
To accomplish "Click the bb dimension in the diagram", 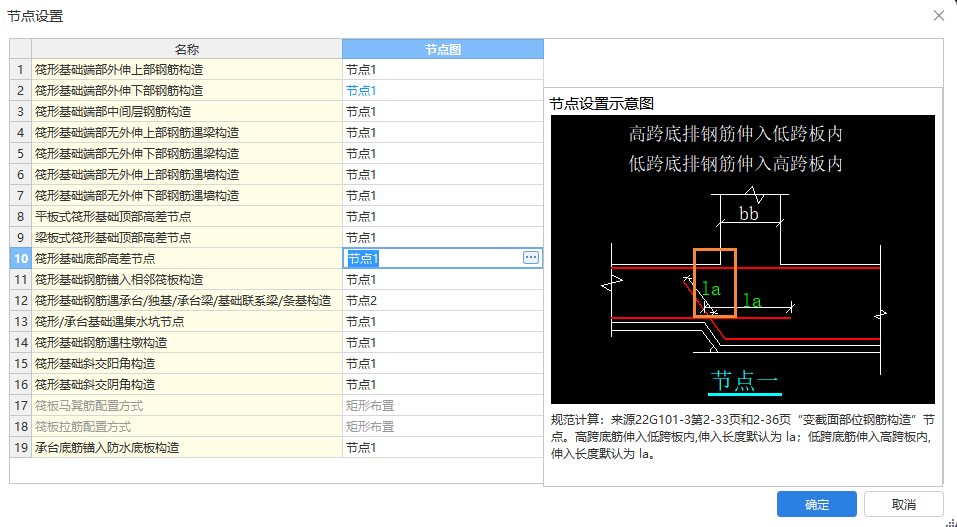I will pyautogui.click(x=749, y=214).
